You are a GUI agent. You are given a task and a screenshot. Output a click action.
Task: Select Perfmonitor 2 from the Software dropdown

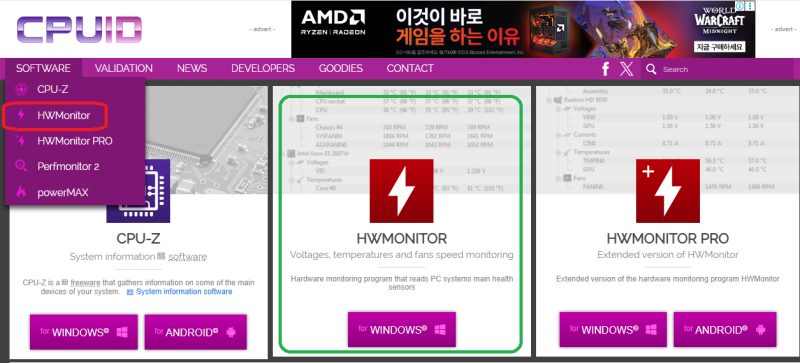point(75,166)
